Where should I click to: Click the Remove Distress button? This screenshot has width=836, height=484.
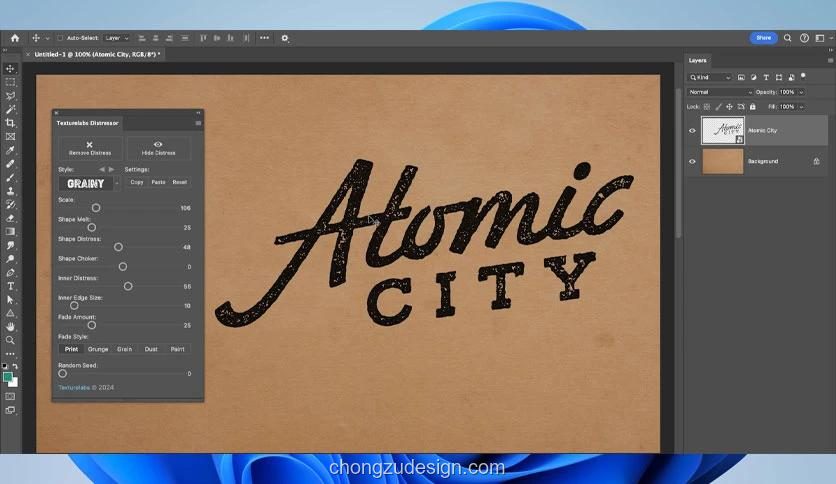tap(90, 148)
